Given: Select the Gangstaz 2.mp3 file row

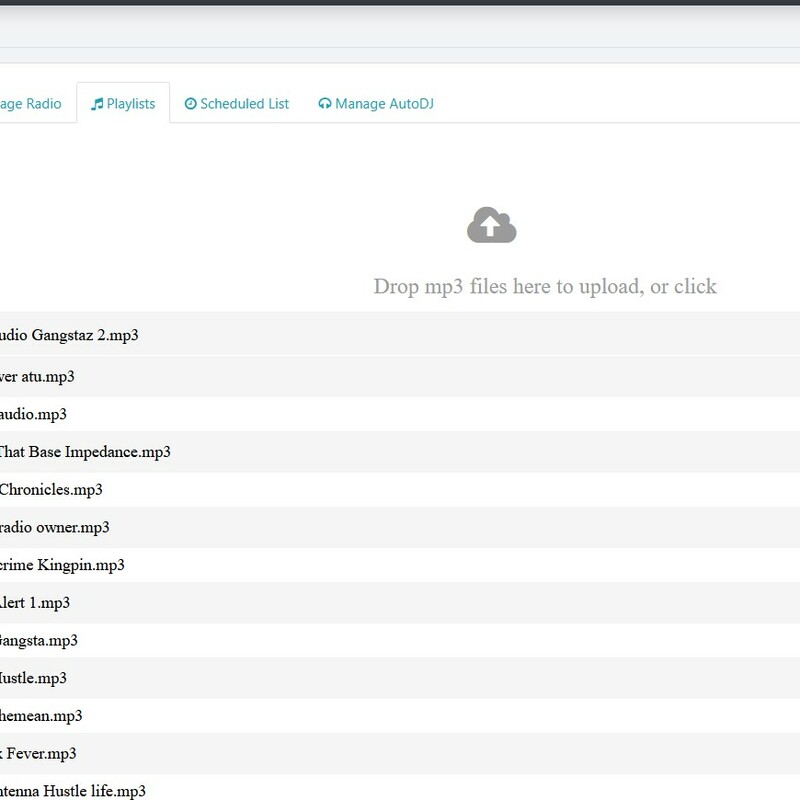Looking at the screenshot, I should coord(70,335).
